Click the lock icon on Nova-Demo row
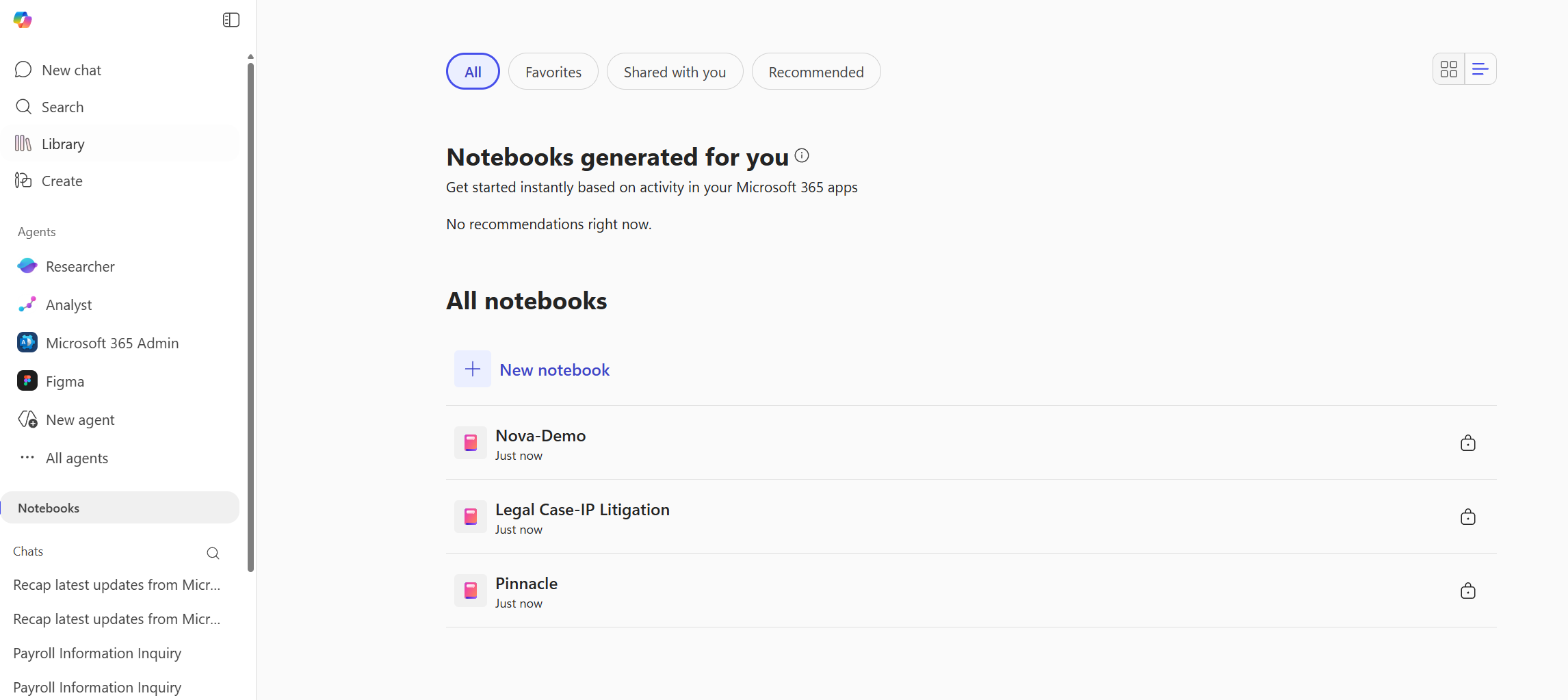Image resolution: width=1568 pixels, height=700 pixels. [x=1467, y=443]
